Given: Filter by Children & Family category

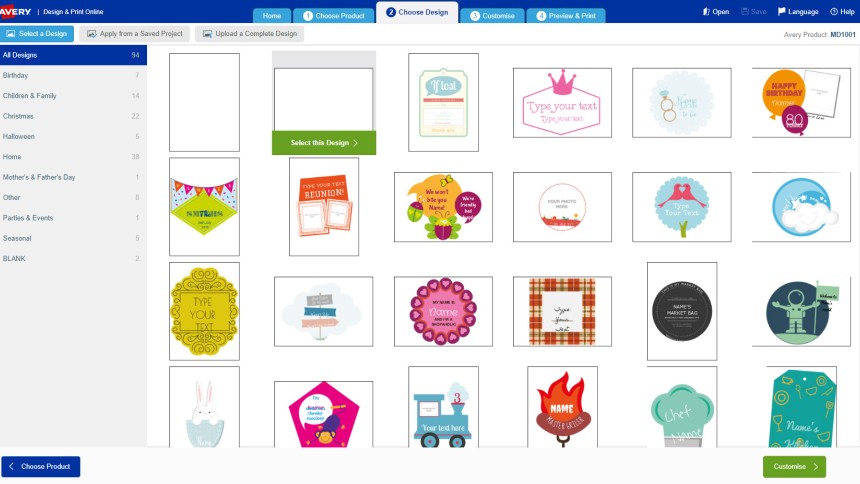Looking at the screenshot, I should [73, 95].
